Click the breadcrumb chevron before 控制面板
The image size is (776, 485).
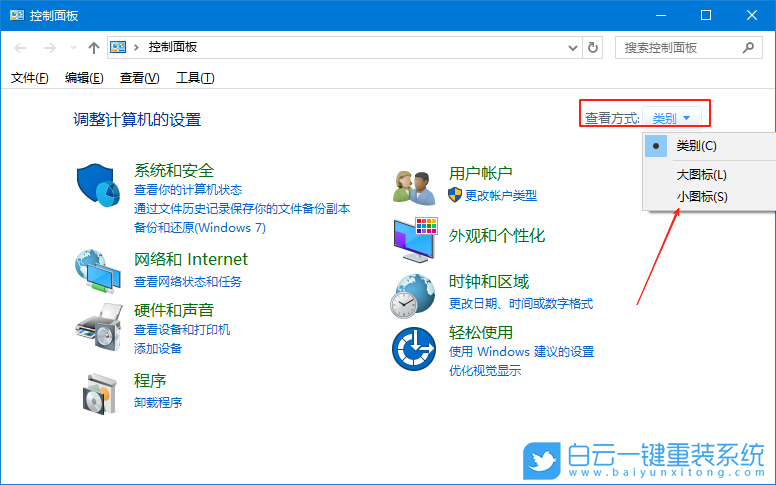[136, 48]
